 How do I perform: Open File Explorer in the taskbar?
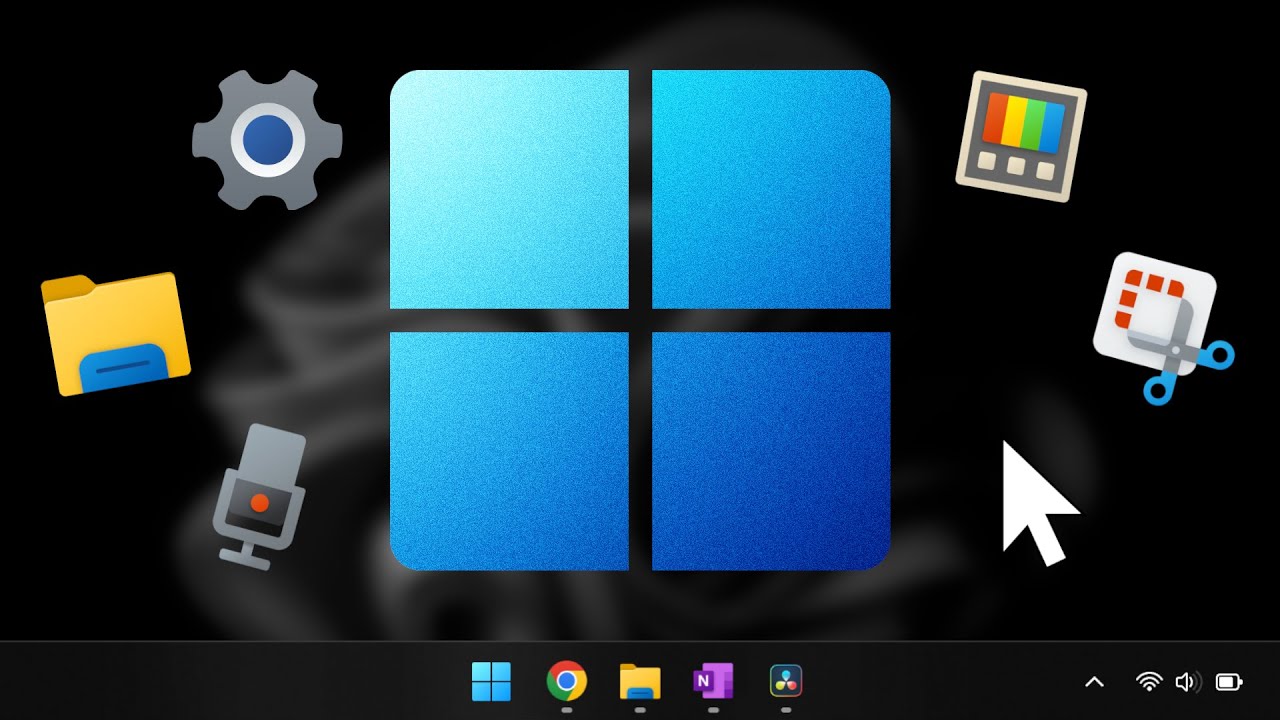click(x=640, y=682)
